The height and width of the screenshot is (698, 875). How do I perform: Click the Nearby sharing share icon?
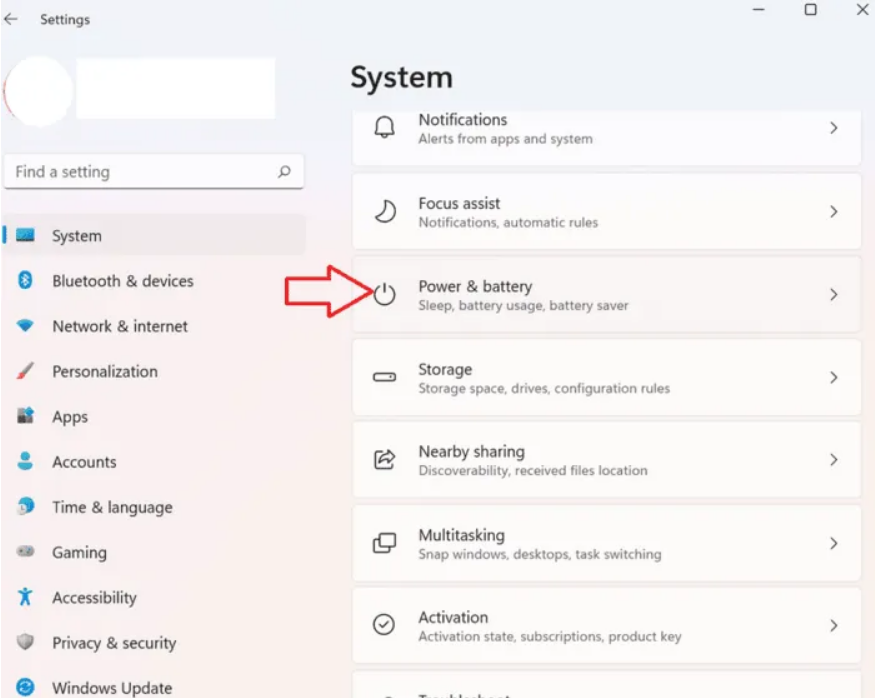point(384,460)
